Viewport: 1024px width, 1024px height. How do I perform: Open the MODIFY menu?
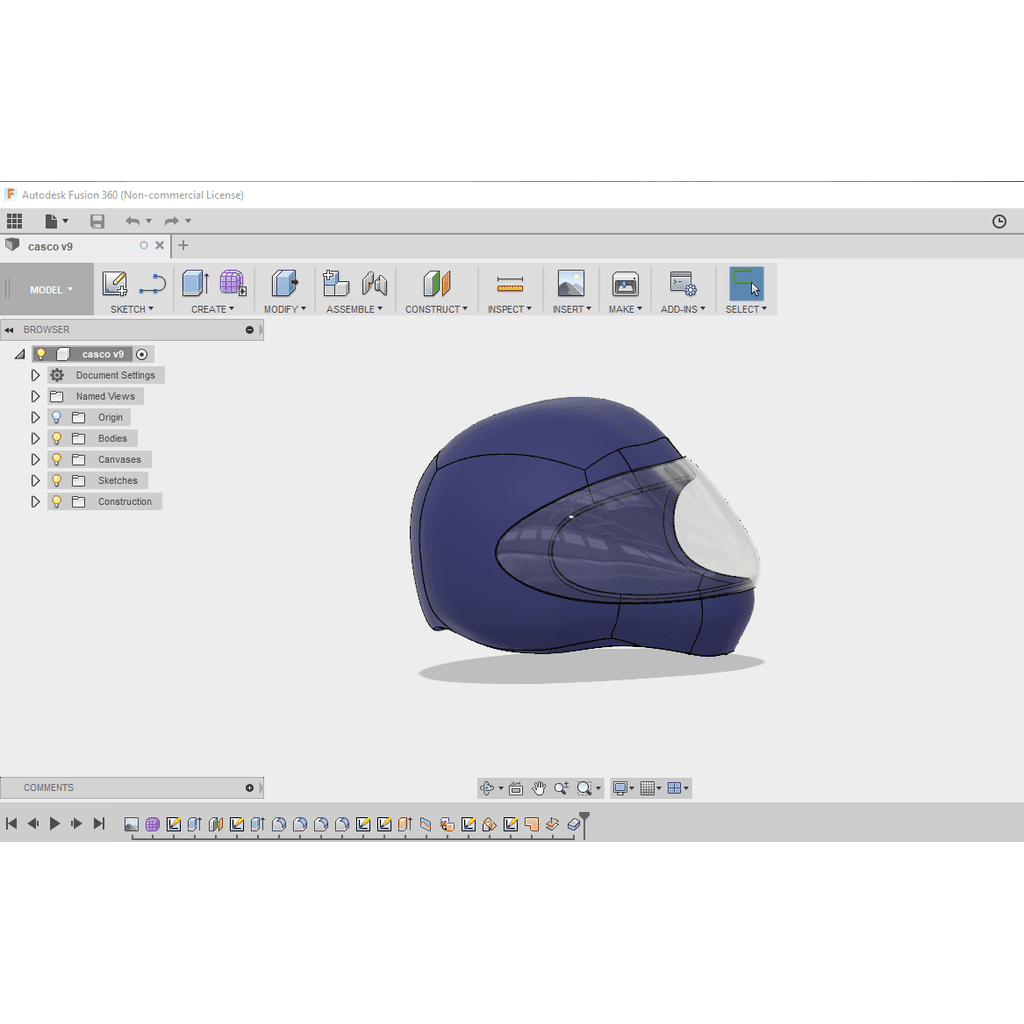tap(285, 310)
